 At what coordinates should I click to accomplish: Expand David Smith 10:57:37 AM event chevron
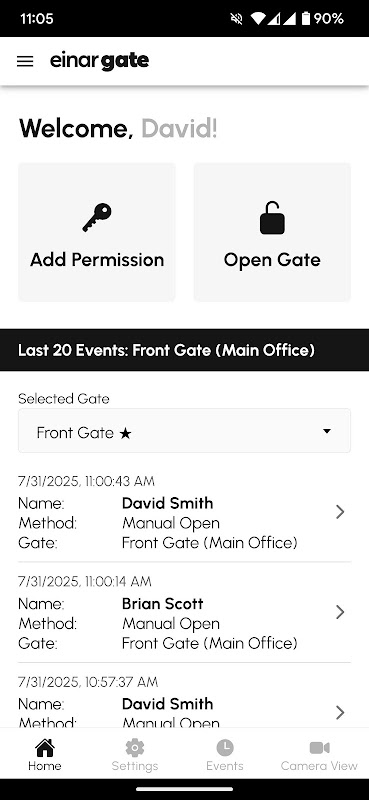340,712
